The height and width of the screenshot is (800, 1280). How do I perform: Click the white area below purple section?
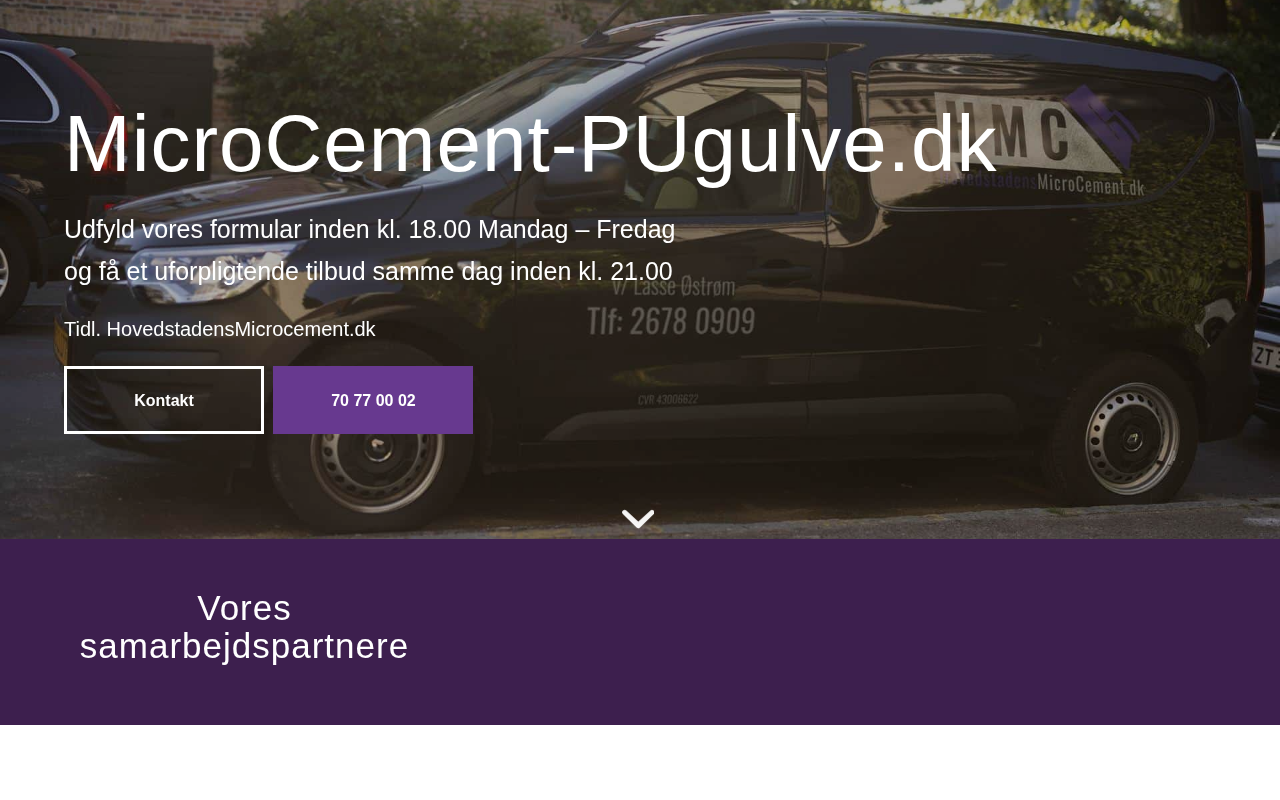pos(640,762)
